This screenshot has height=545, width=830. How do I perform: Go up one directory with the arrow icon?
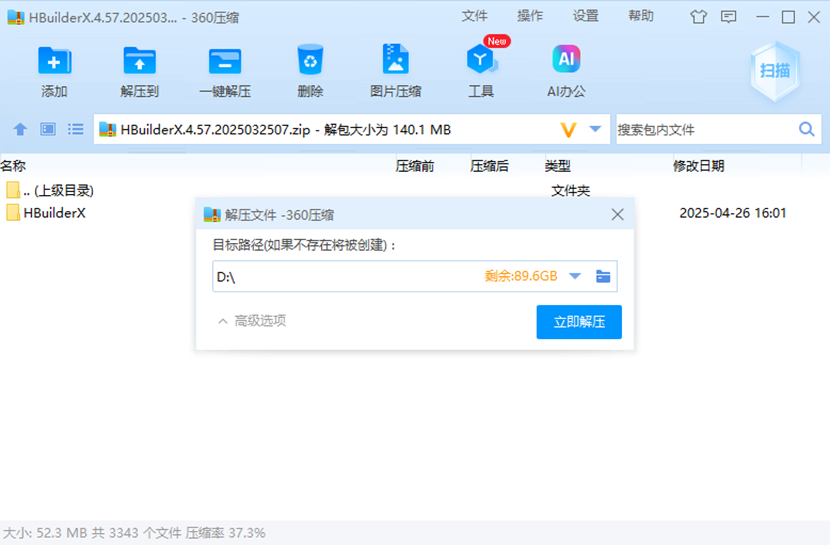pos(20,129)
